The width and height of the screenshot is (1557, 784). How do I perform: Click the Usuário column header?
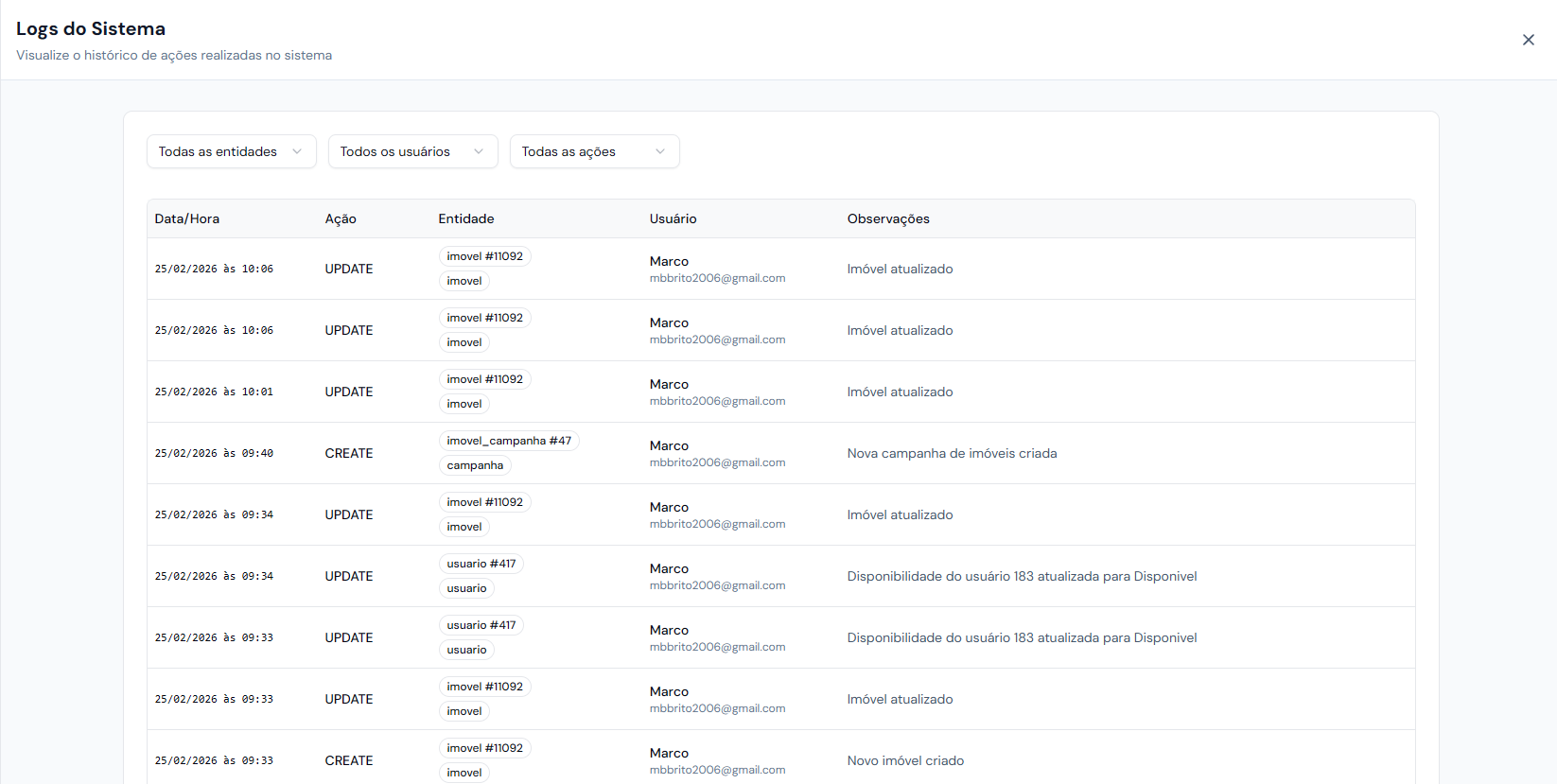pos(673,218)
